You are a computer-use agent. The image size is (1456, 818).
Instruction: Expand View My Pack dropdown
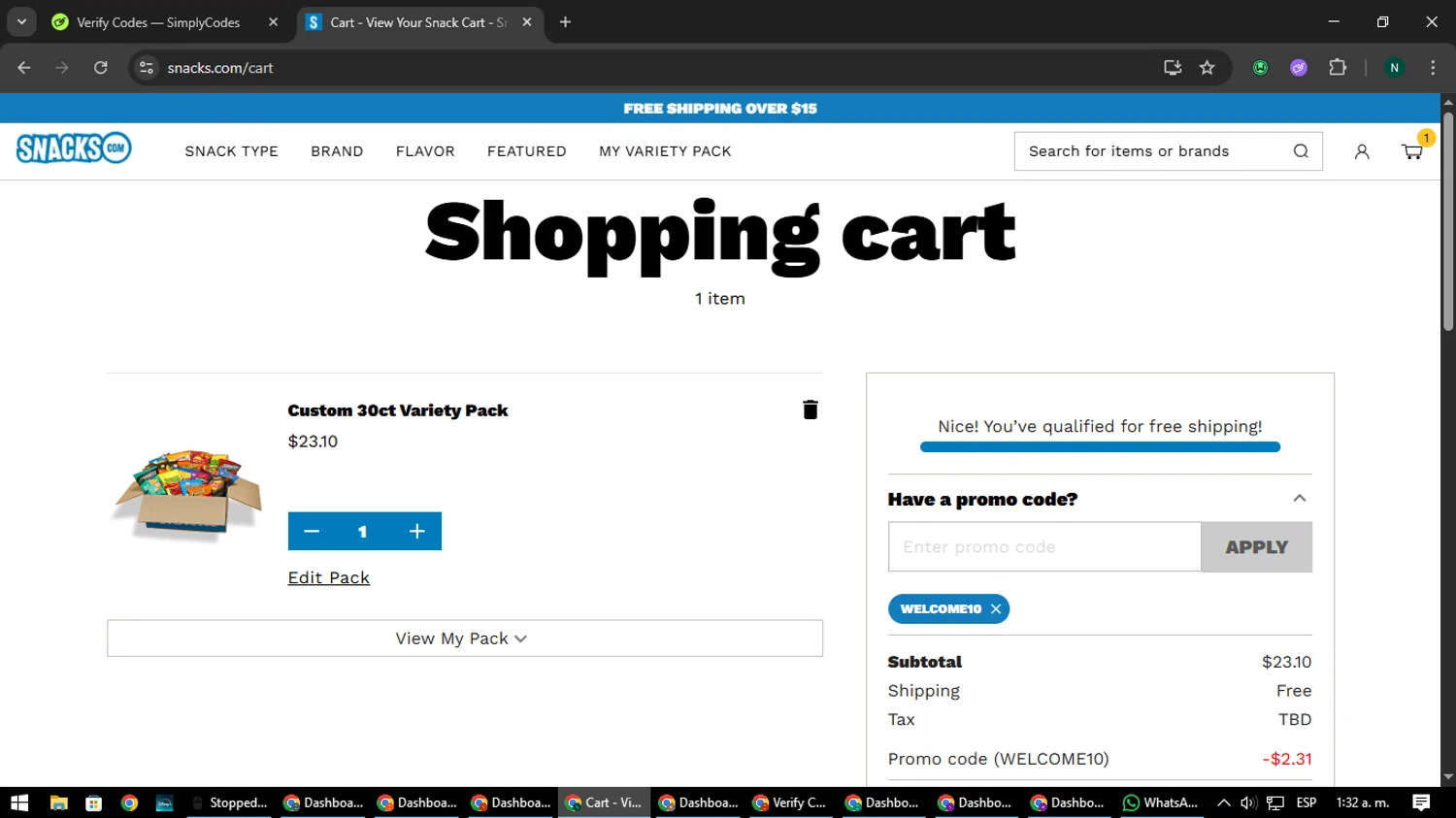click(465, 638)
